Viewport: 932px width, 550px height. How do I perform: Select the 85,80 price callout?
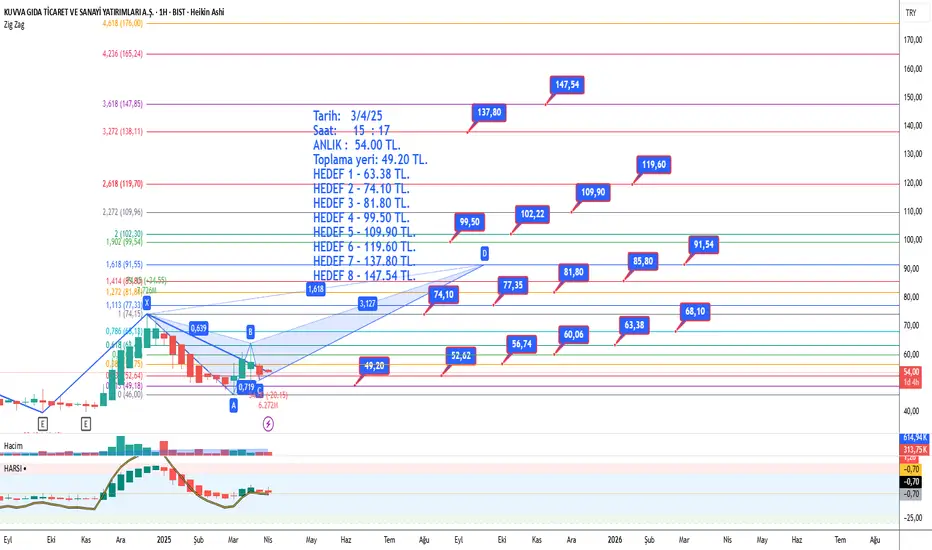tap(643, 261)
